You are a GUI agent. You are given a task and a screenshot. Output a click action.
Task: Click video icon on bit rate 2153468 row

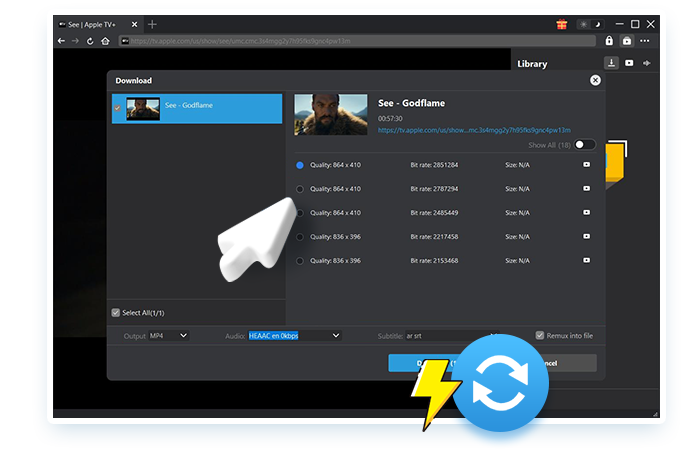pyautogui.click(x=587, y=260)
